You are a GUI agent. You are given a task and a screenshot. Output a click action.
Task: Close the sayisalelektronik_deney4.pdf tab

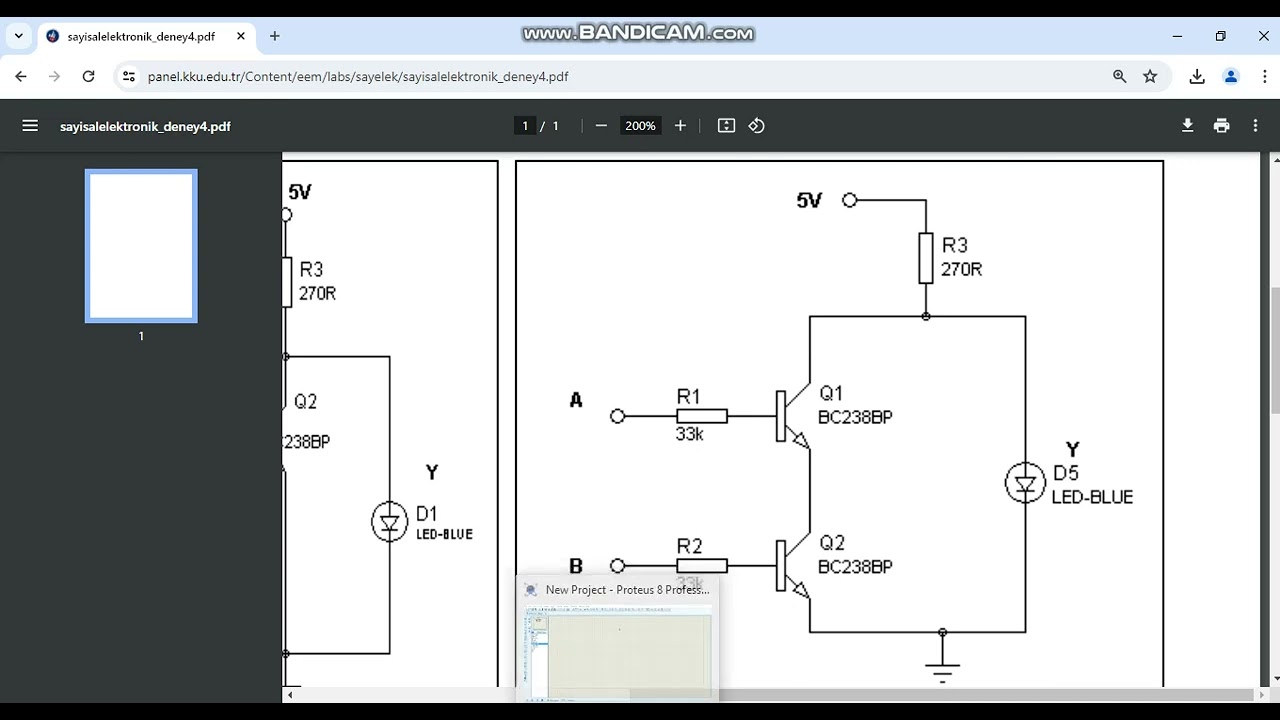coord(241,36)
